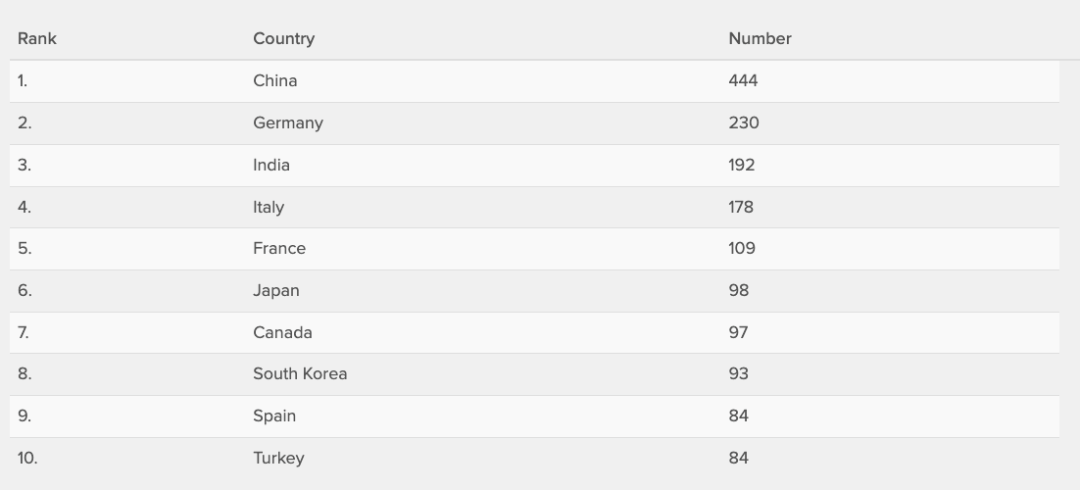Select the South Korea country cell
The image size is (1080, 490).
[x=300, y=374]
